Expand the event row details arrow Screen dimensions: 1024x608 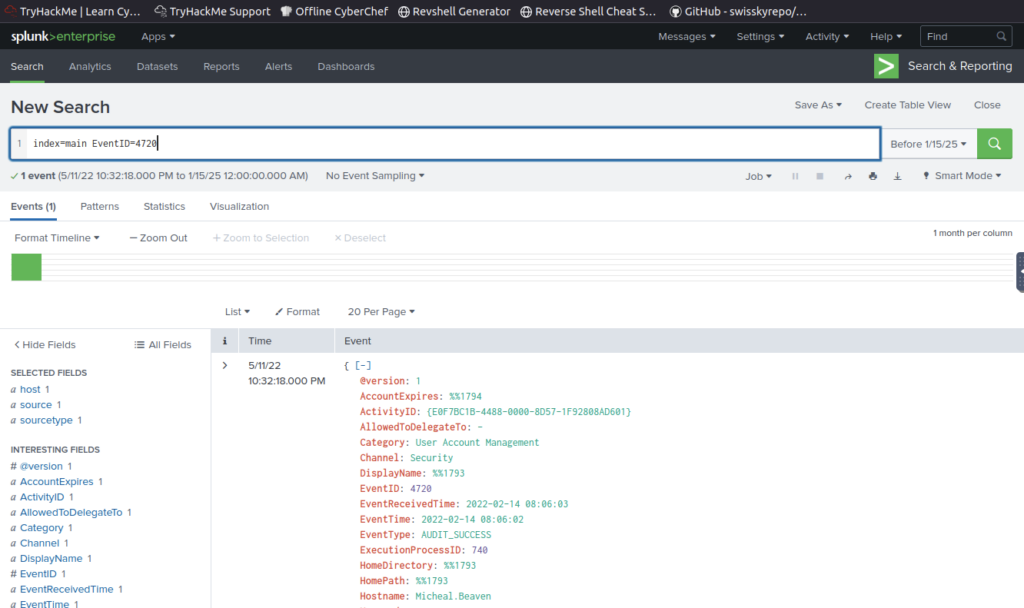click(x=225, y=366)
